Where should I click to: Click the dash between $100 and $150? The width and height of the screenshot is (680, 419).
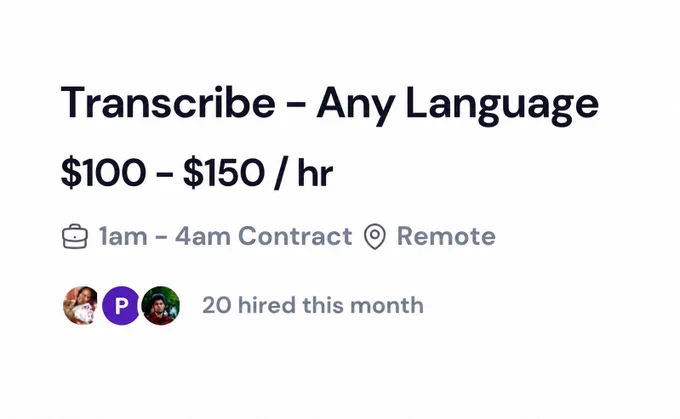[x=164, y=175]
